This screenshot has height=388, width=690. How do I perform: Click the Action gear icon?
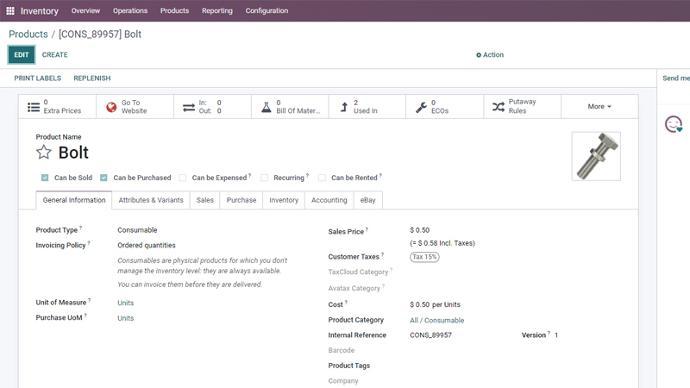click(x=478, y=55)
